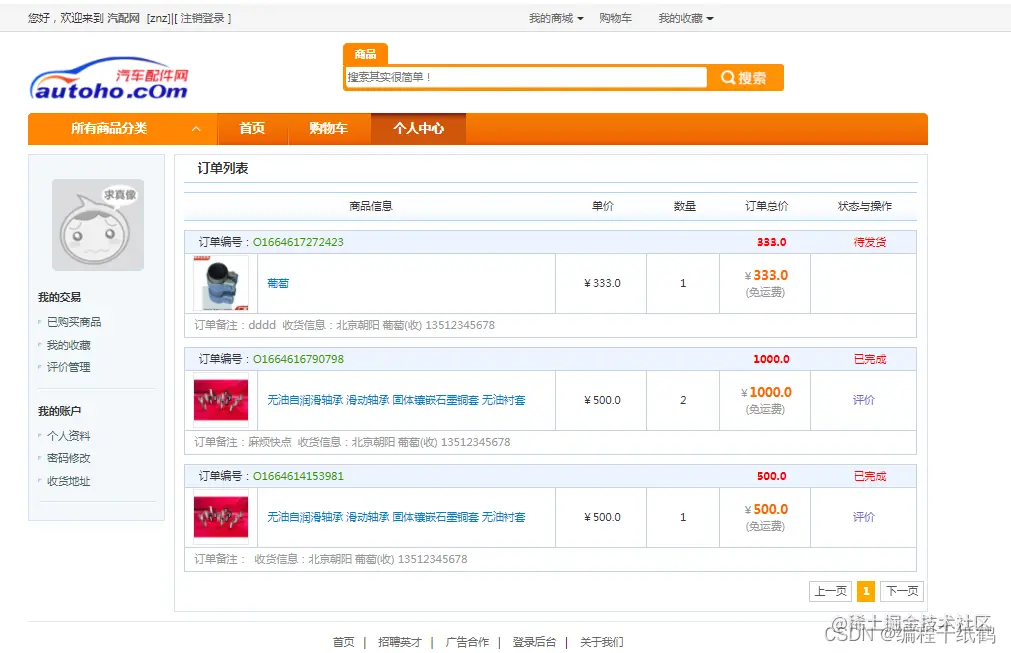Open 收货地址 in the sidebar
1011x653 pixels.
pos(68,482)
